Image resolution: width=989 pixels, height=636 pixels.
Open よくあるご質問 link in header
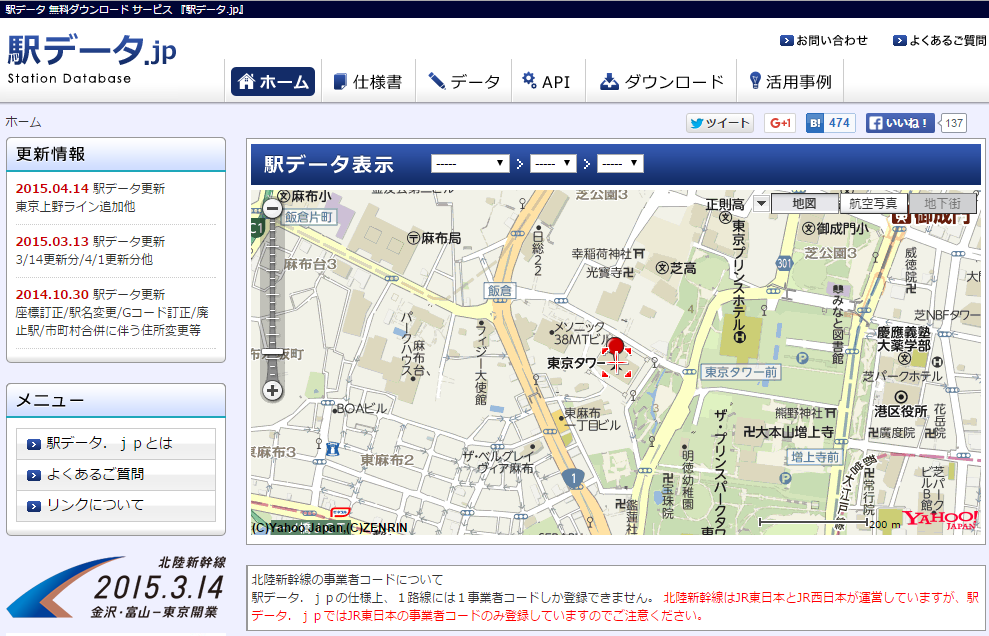point(940,40)
